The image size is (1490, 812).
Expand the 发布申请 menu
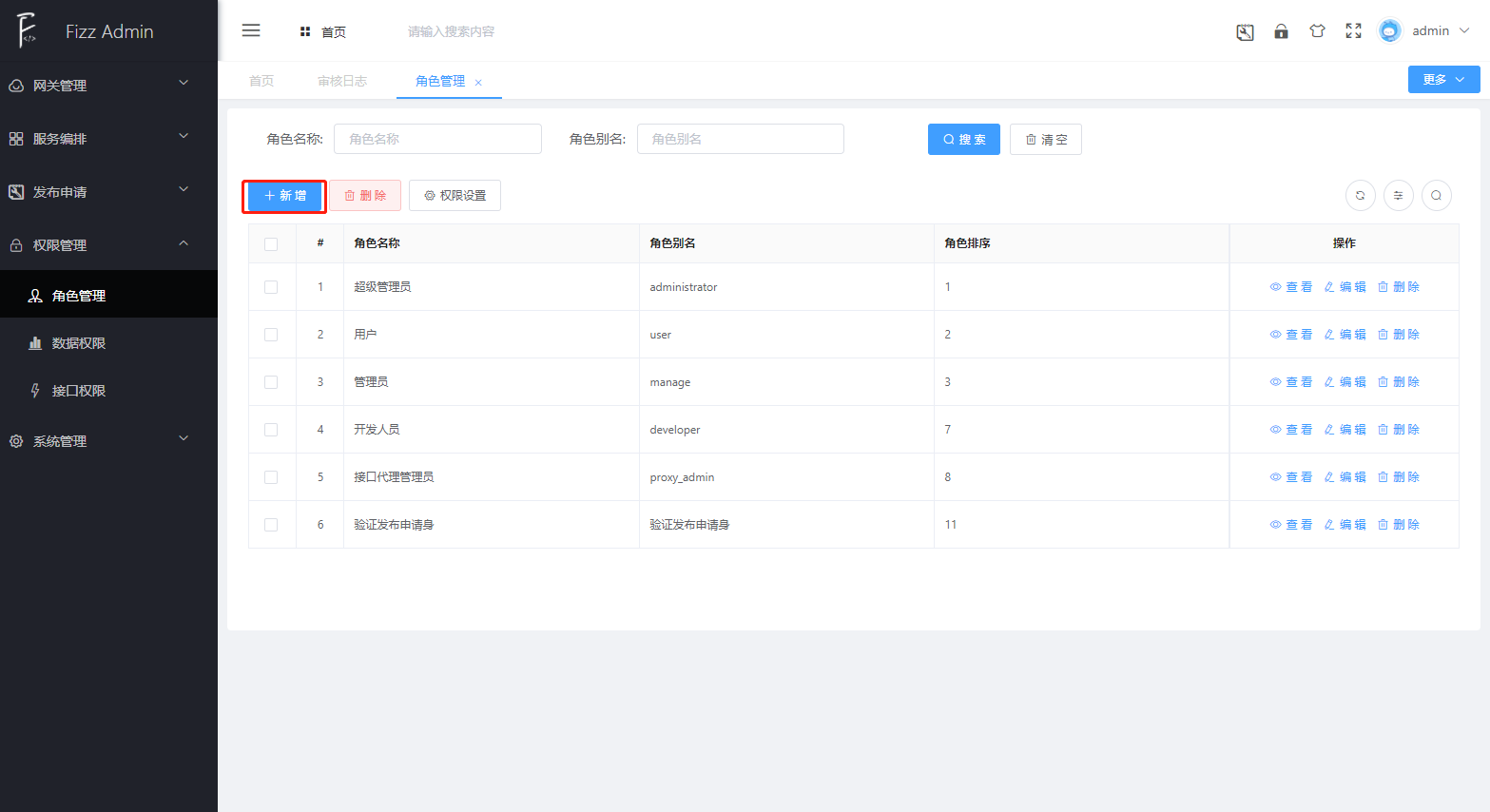[x=108, y=192]
